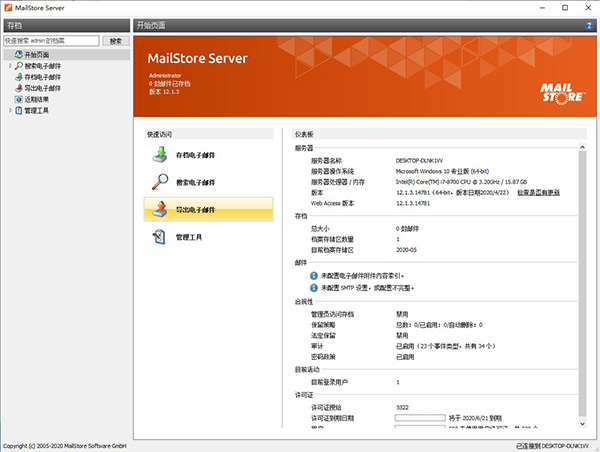Select 存档电子邮件 in the sidebar tree
Screen dimensions: 600x452
pos(44,77)
